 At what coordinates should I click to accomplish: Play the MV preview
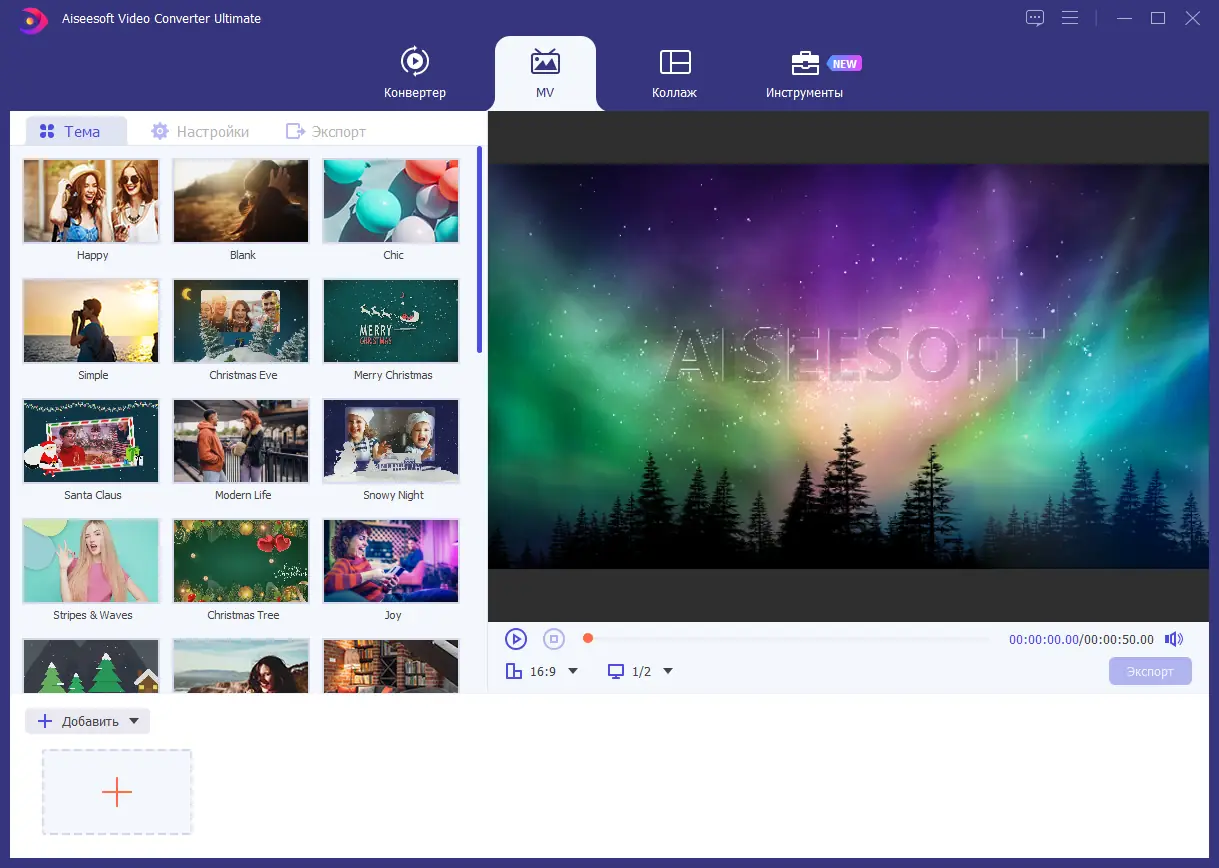coord(515,639)
